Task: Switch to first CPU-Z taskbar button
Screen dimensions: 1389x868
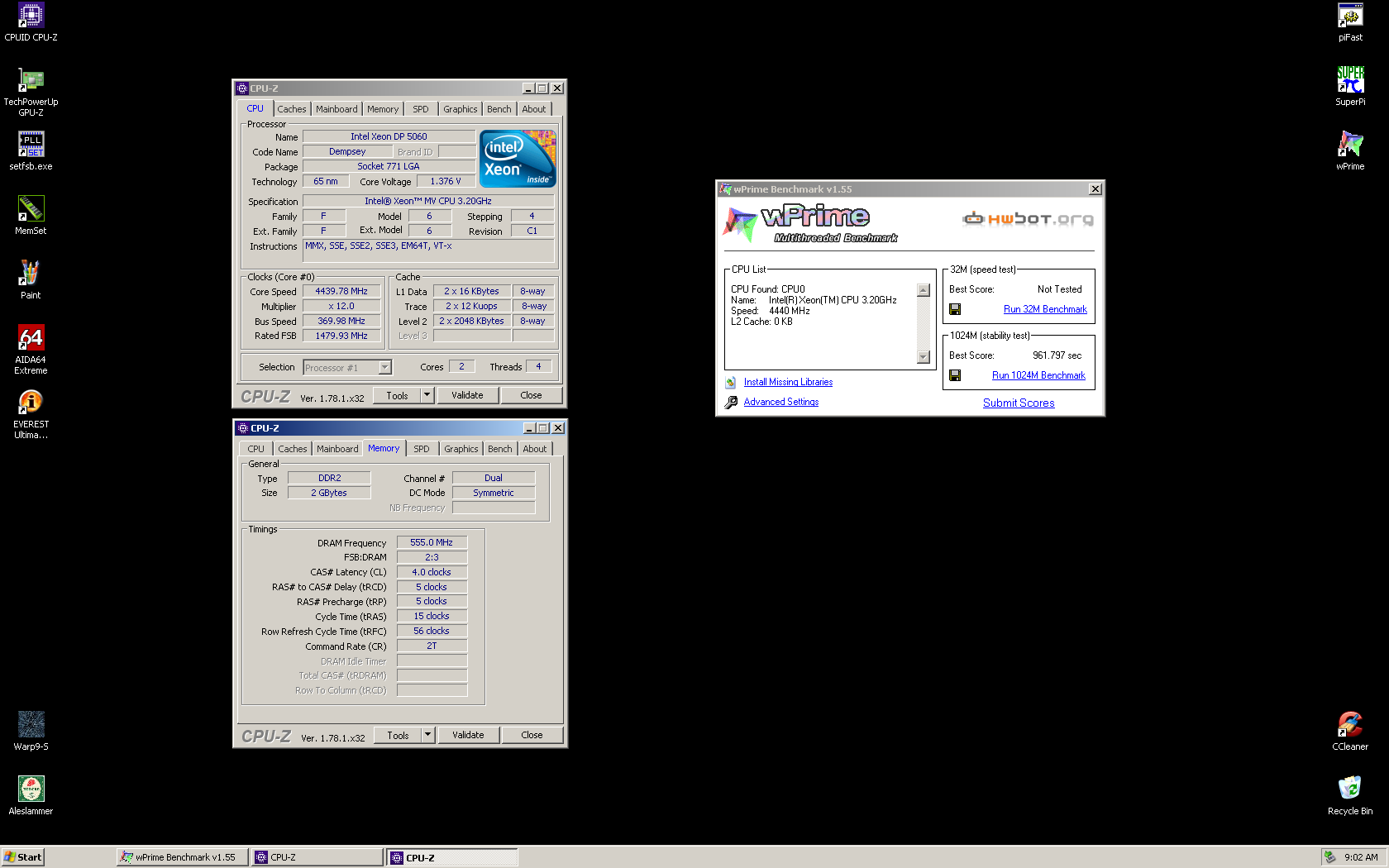Action: (317, 857)
